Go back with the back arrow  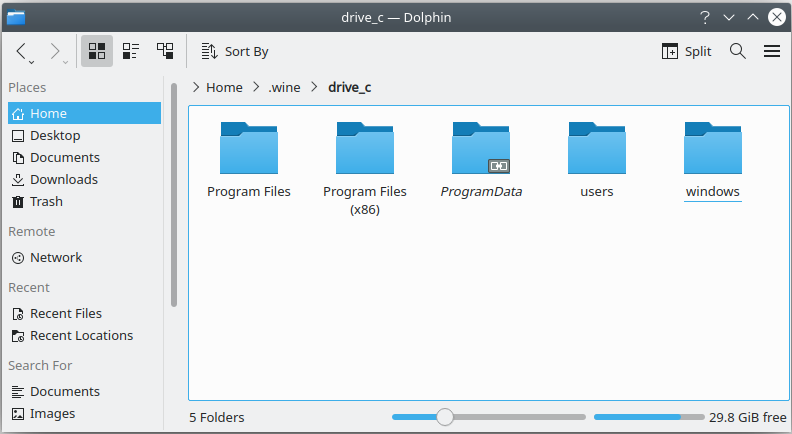click(x=21, y=51)
